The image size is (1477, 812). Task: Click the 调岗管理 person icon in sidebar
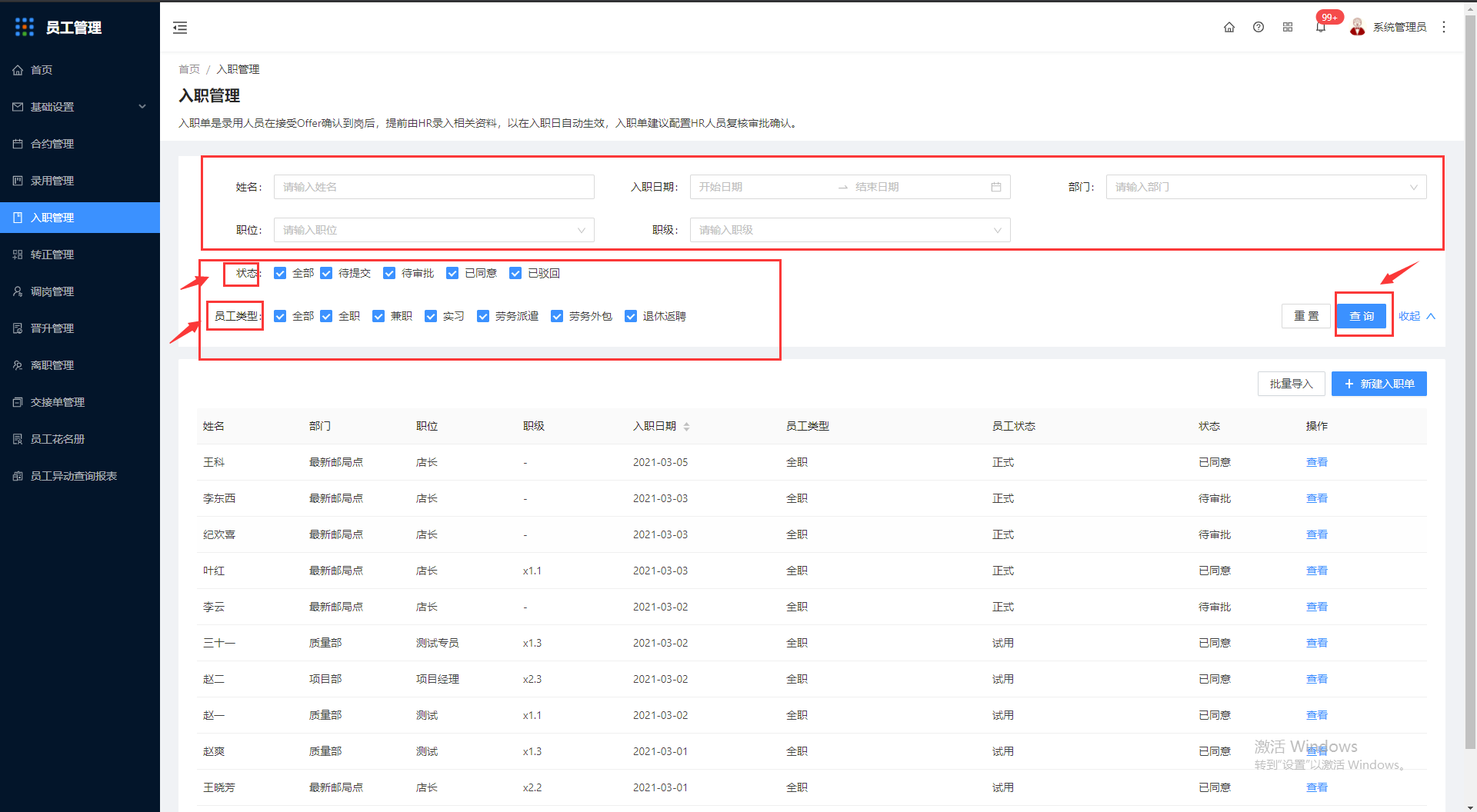(18, 291)
